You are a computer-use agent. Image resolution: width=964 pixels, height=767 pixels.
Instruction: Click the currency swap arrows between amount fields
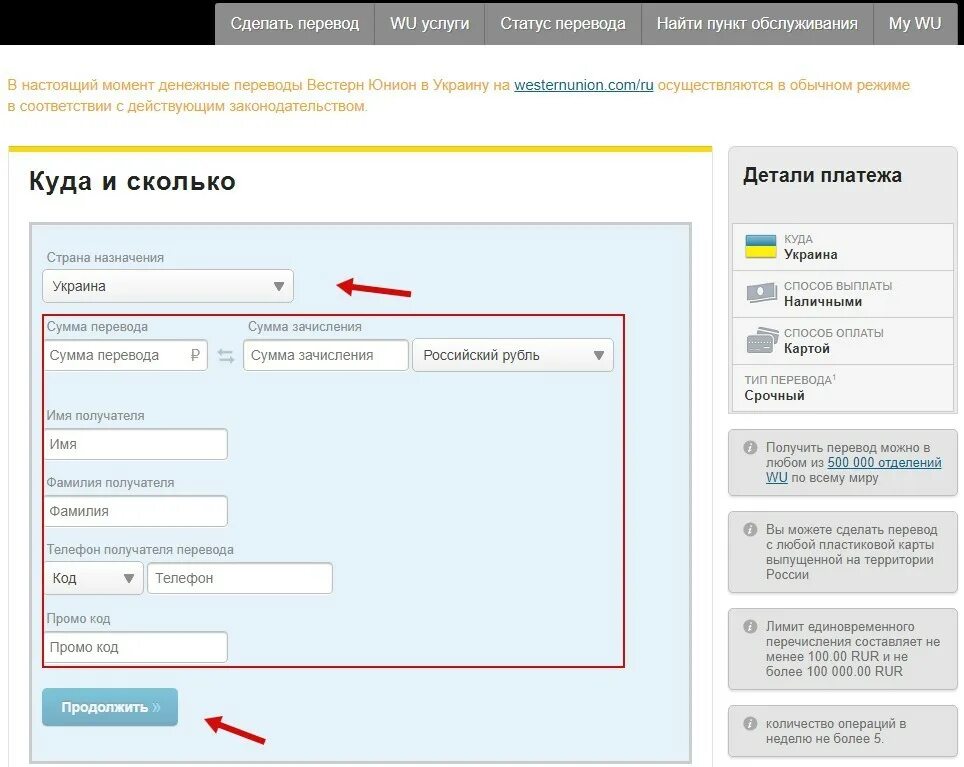pos(225,354)
